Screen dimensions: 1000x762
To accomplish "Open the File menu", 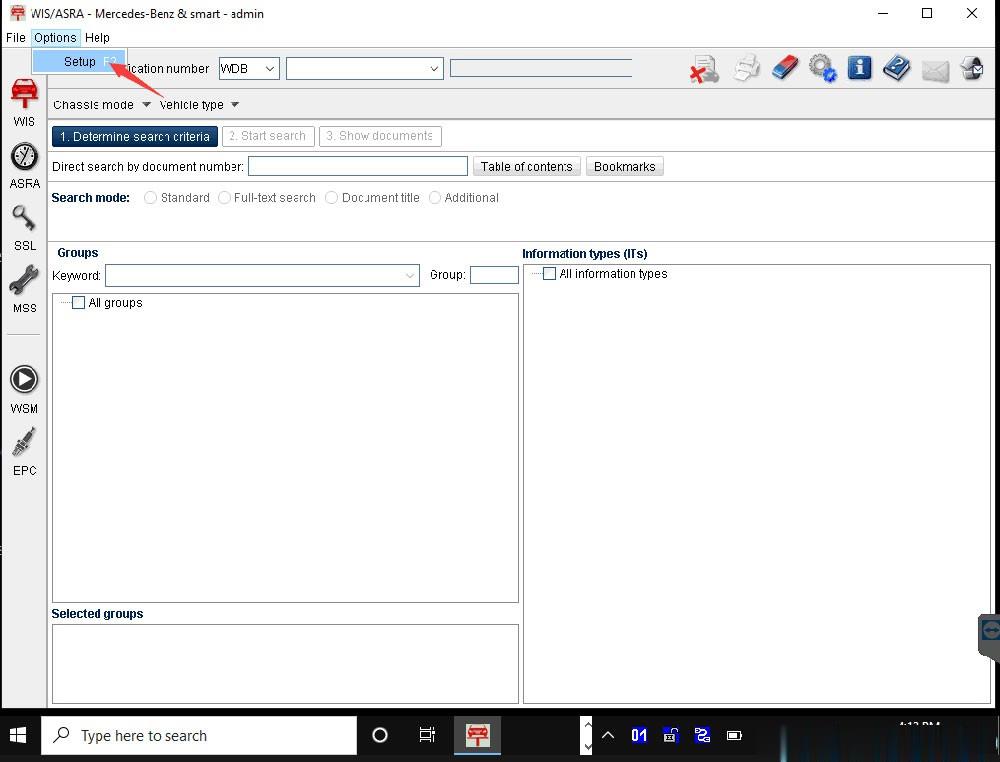I will (x=15, y=38).
